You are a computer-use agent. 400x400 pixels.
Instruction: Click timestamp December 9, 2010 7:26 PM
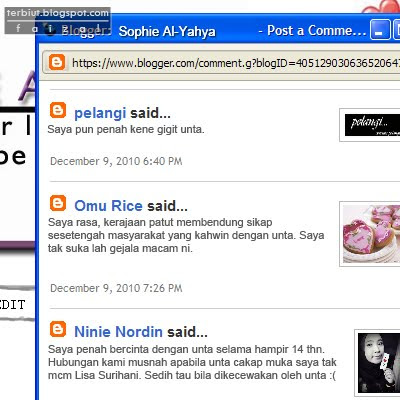(x=116, y=288)
